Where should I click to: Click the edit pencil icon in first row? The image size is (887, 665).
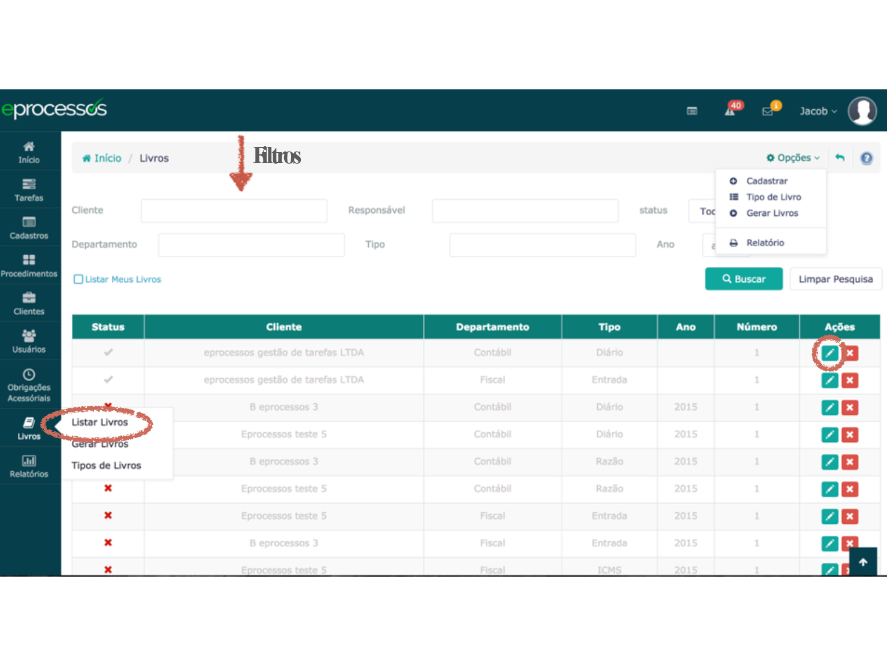pyautogui.click(x=829, y=353)
